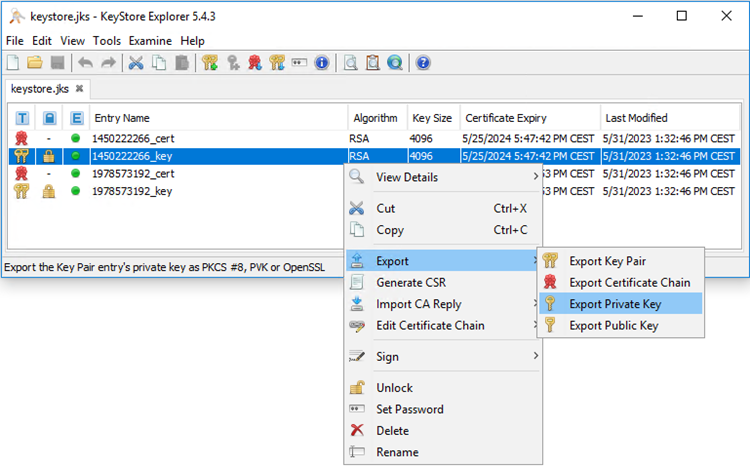Click Generate Key Pair toolbar icon
The image size is (750, 467).
pyautogui.click(x=210, y=63)
